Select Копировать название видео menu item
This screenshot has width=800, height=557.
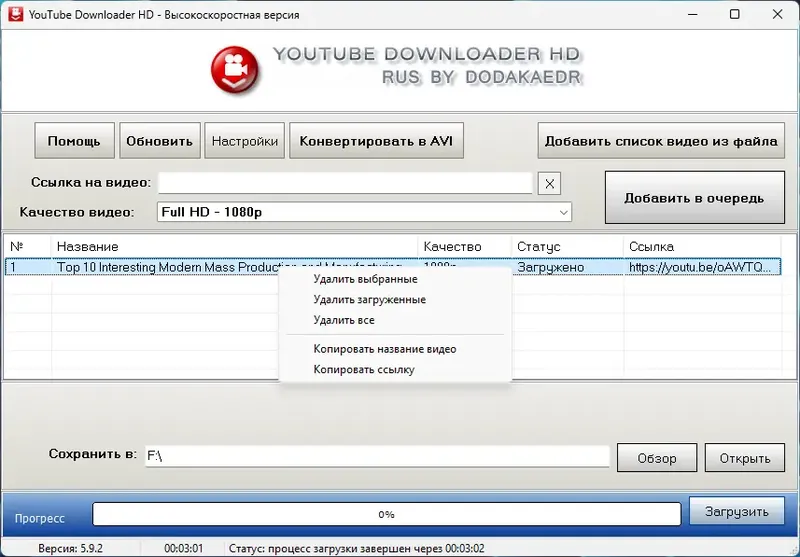click(x=385, y=349)
